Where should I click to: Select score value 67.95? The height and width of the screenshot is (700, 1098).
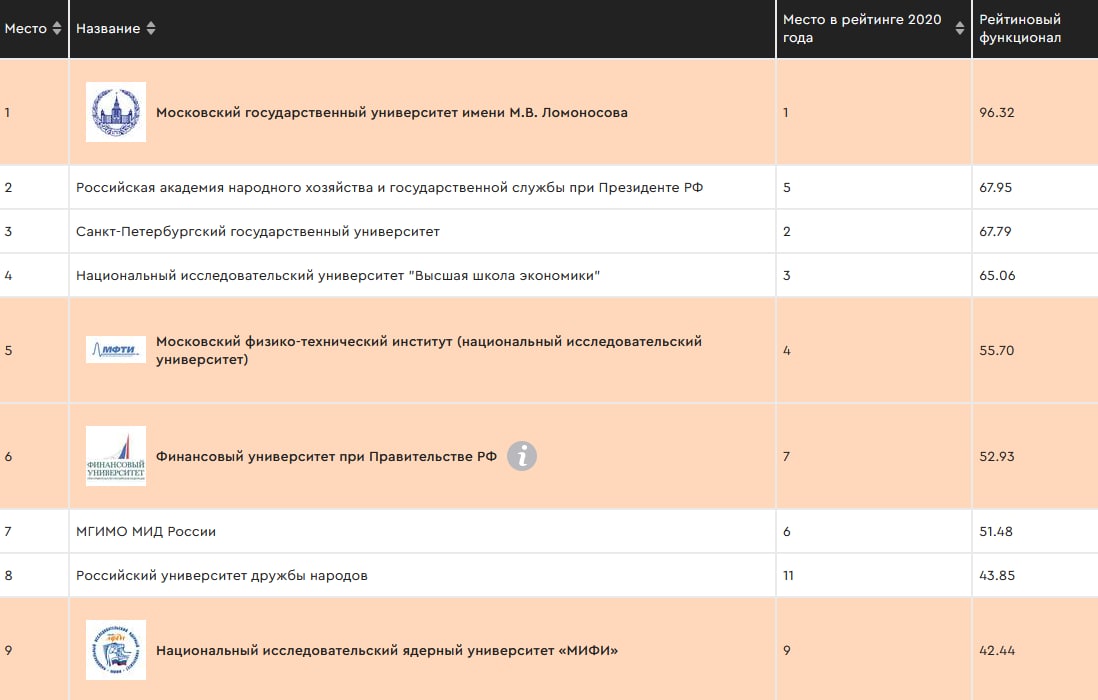click(995, 188)
